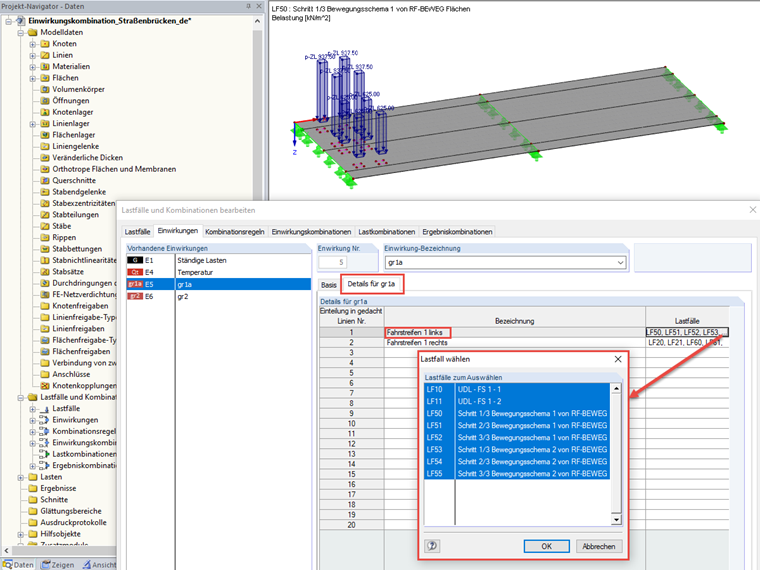The image size is (760, 570).
Task: Expand the Materialien tree node
Action: click(x=32, y=67)
